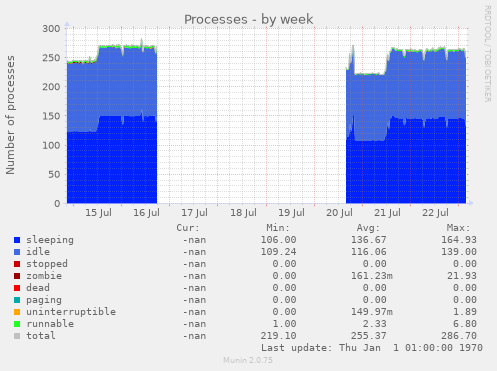Click the stopped legend color swatch
The width and height of the screenshot is (497, 371).
(17, 264)
